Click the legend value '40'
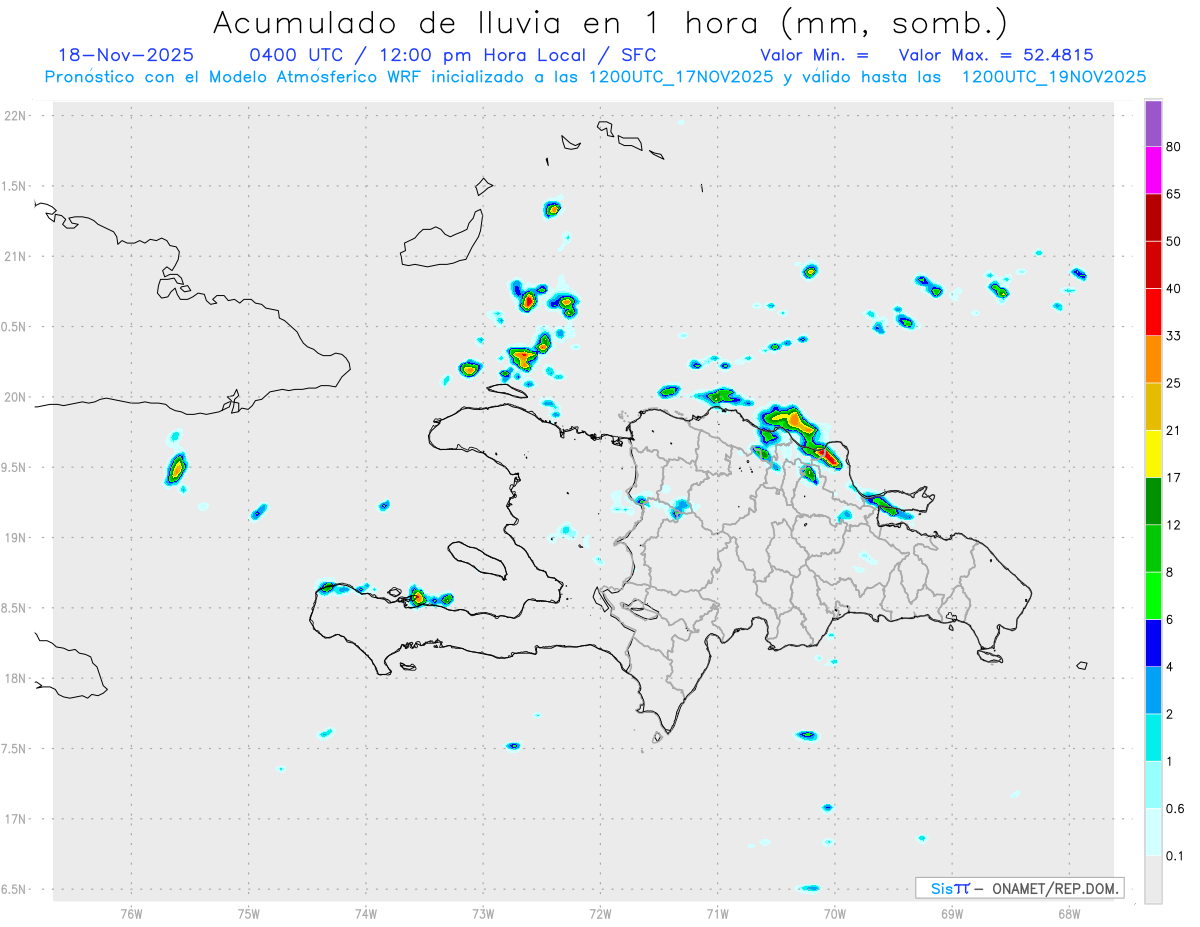 (1173, 289)
